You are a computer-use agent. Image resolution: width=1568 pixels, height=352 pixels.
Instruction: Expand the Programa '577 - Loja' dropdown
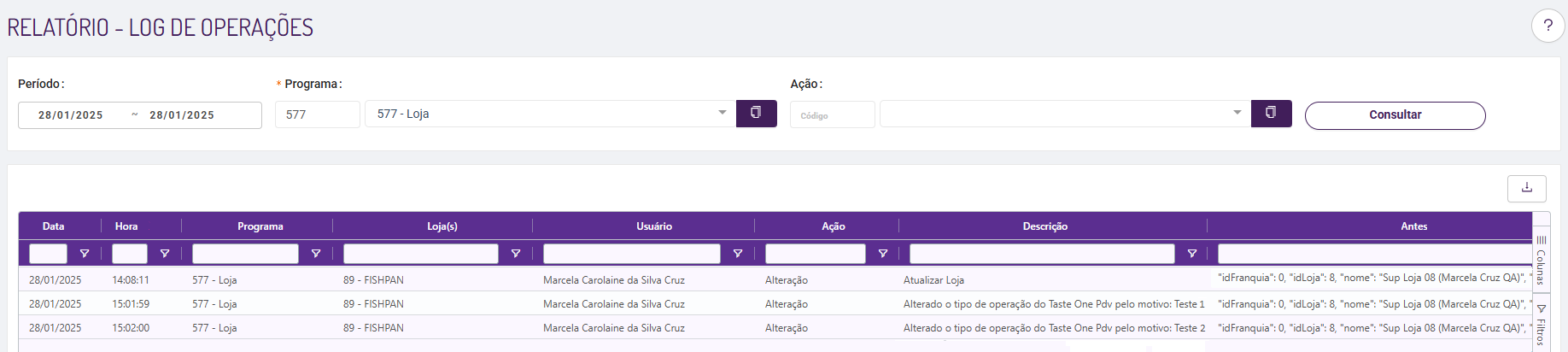click(x=722, y=113)
